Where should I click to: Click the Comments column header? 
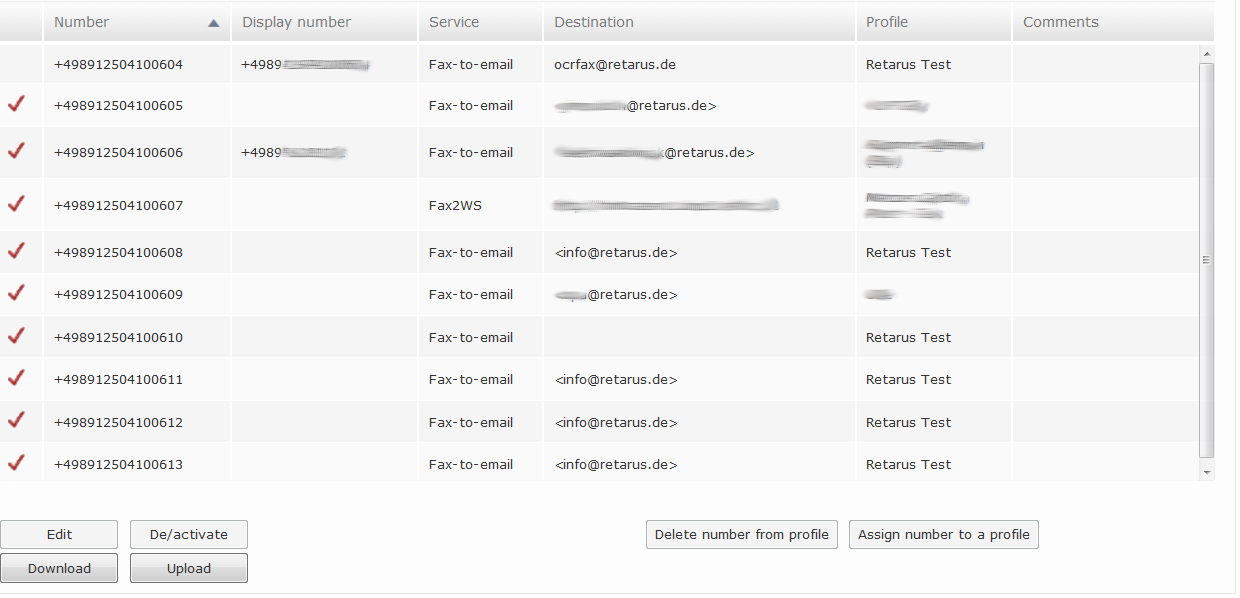tap(1058, 22)
